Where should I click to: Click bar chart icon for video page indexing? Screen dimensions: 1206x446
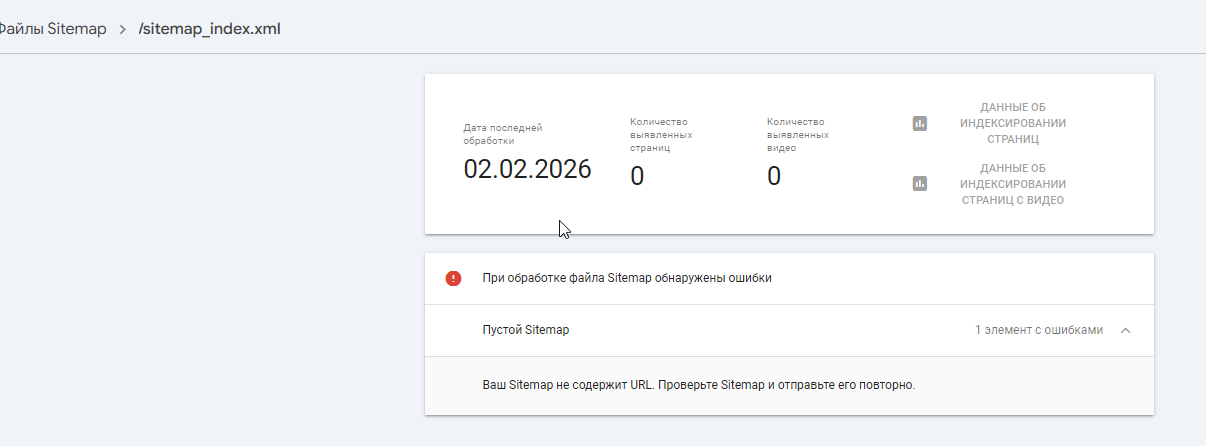[920, 184]
